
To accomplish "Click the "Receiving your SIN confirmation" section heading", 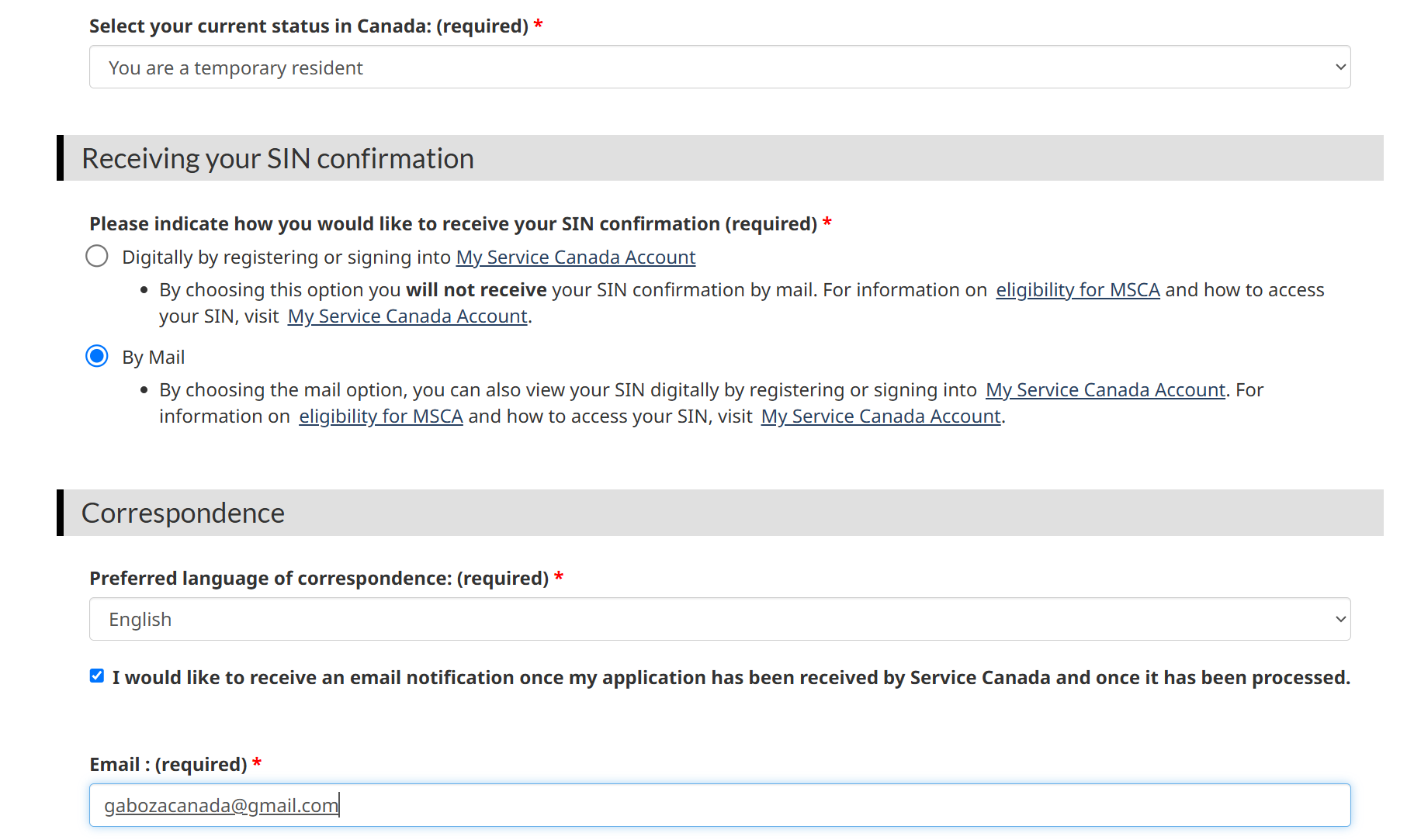I will tap(278, 159).
